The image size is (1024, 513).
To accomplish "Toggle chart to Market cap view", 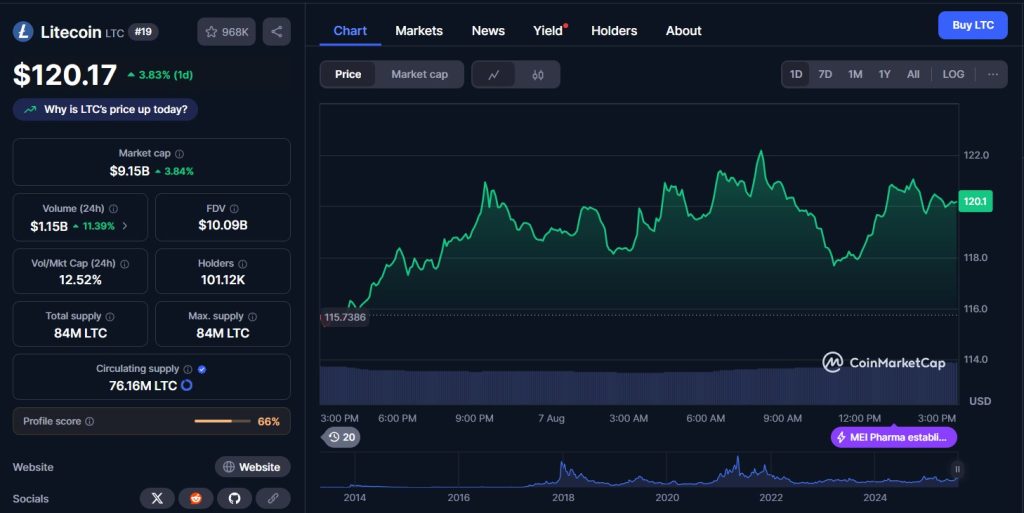I will pos(419,74).
